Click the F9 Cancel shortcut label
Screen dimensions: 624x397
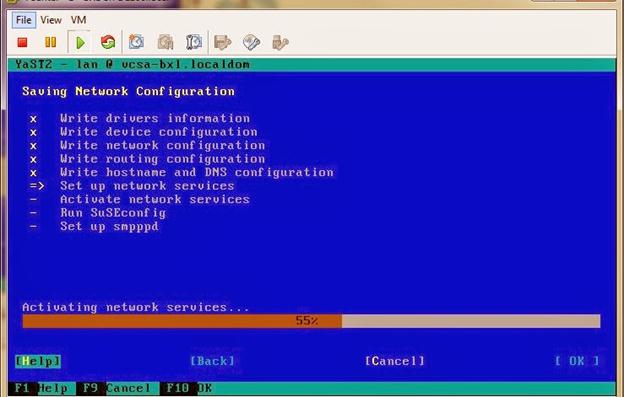pos(117,388)
